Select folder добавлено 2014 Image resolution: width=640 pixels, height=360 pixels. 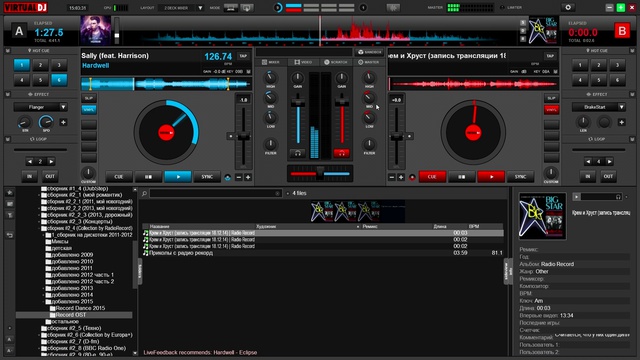[72, 295]
